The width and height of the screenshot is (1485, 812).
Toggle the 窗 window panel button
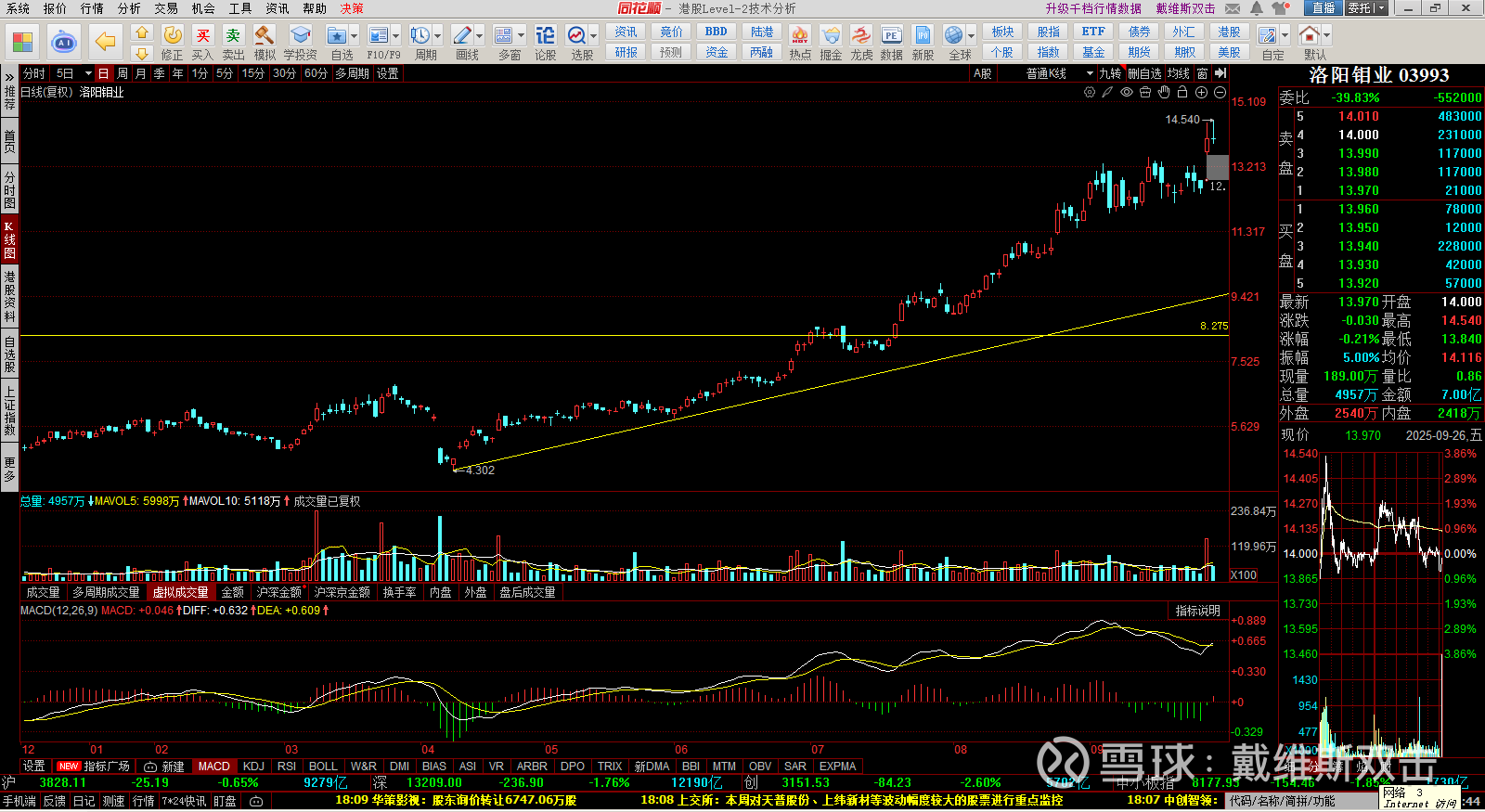[1203, 73]
